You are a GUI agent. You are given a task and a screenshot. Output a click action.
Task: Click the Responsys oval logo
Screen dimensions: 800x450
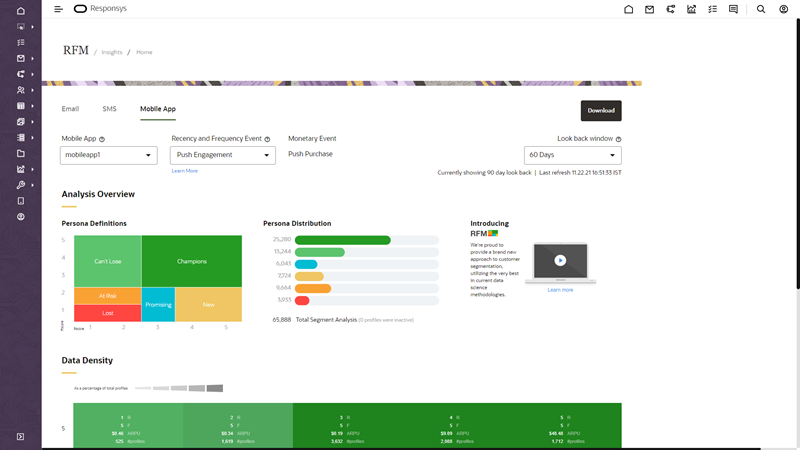pos(80,9)
